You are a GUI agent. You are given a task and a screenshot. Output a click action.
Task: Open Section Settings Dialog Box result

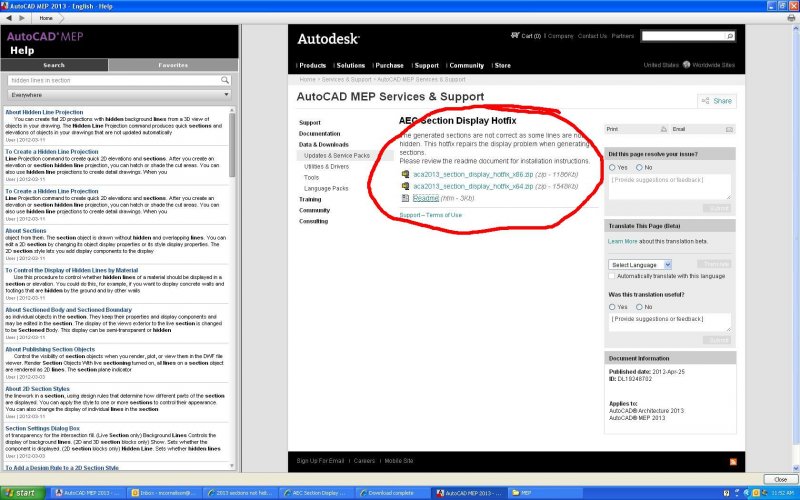point(42,429)
